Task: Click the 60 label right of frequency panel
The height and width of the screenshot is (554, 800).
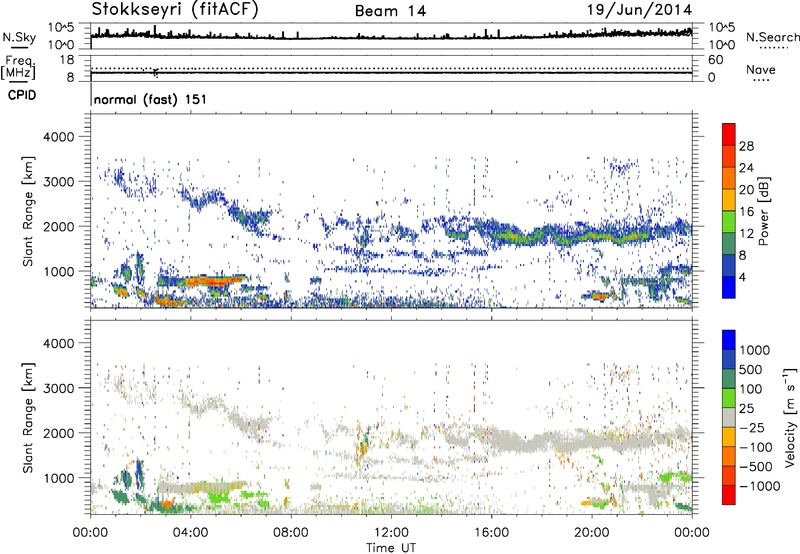Action: [715, 60]
